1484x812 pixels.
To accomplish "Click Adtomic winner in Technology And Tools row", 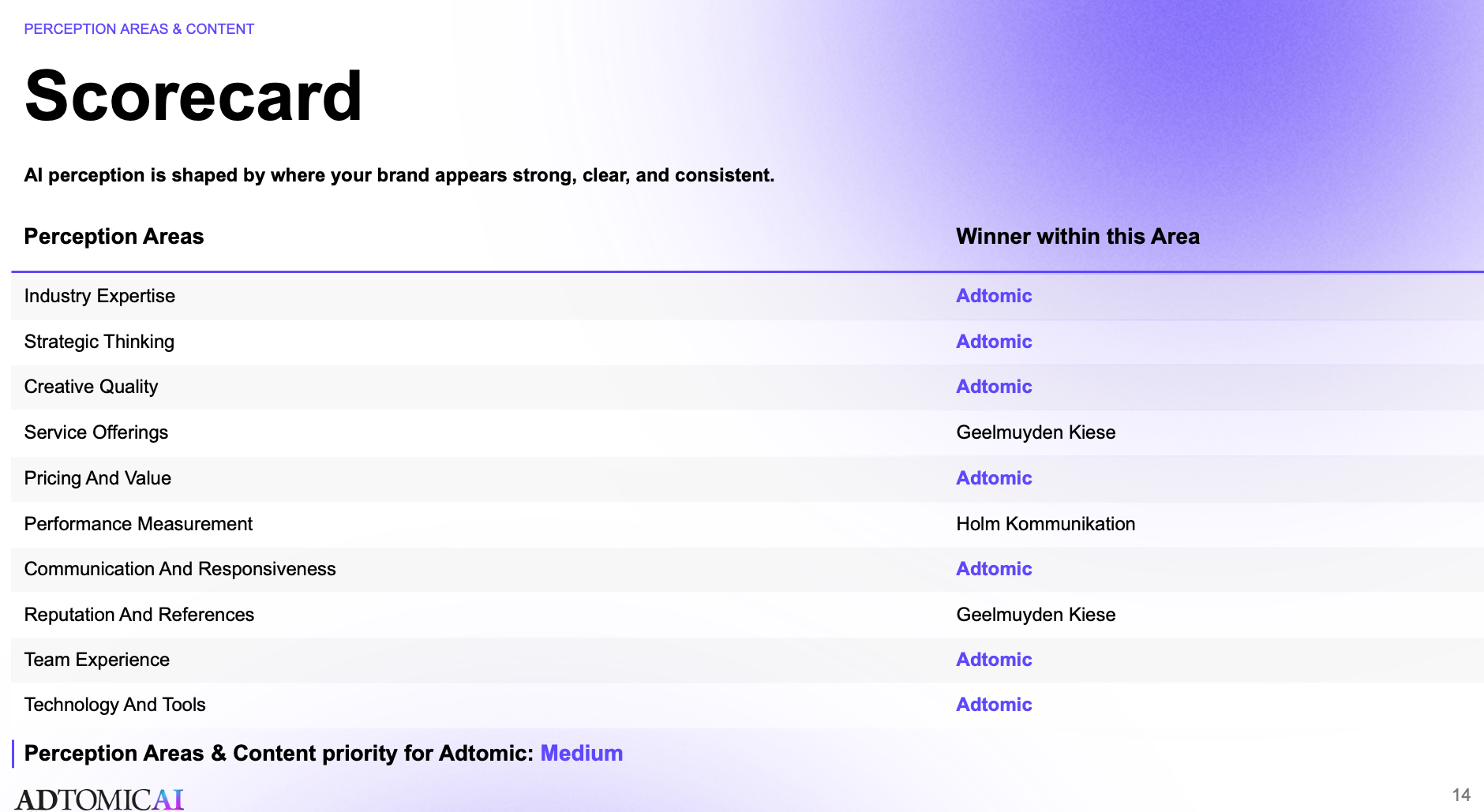I will 994,705.
